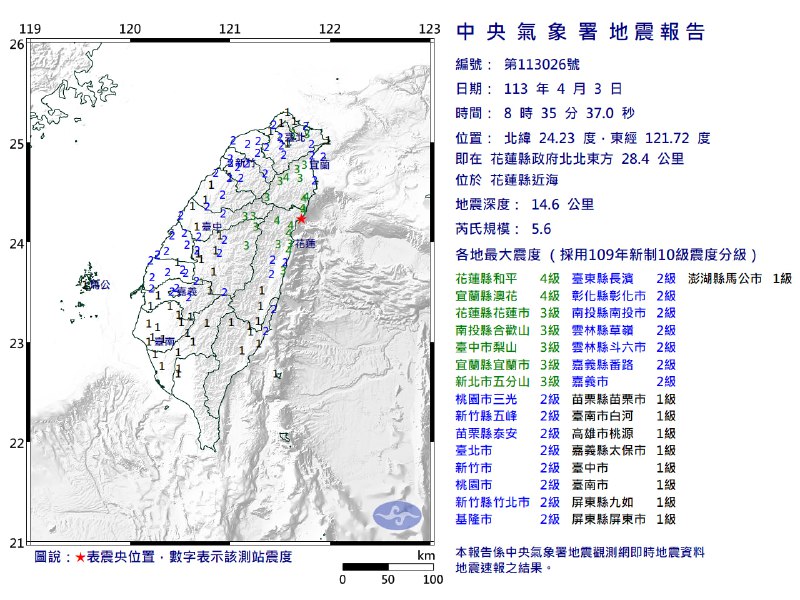Click the row 苗栗縣泰安 2級
Viewport: 800px width, 600px height.
pyautogui.click(x=508, y=434)
